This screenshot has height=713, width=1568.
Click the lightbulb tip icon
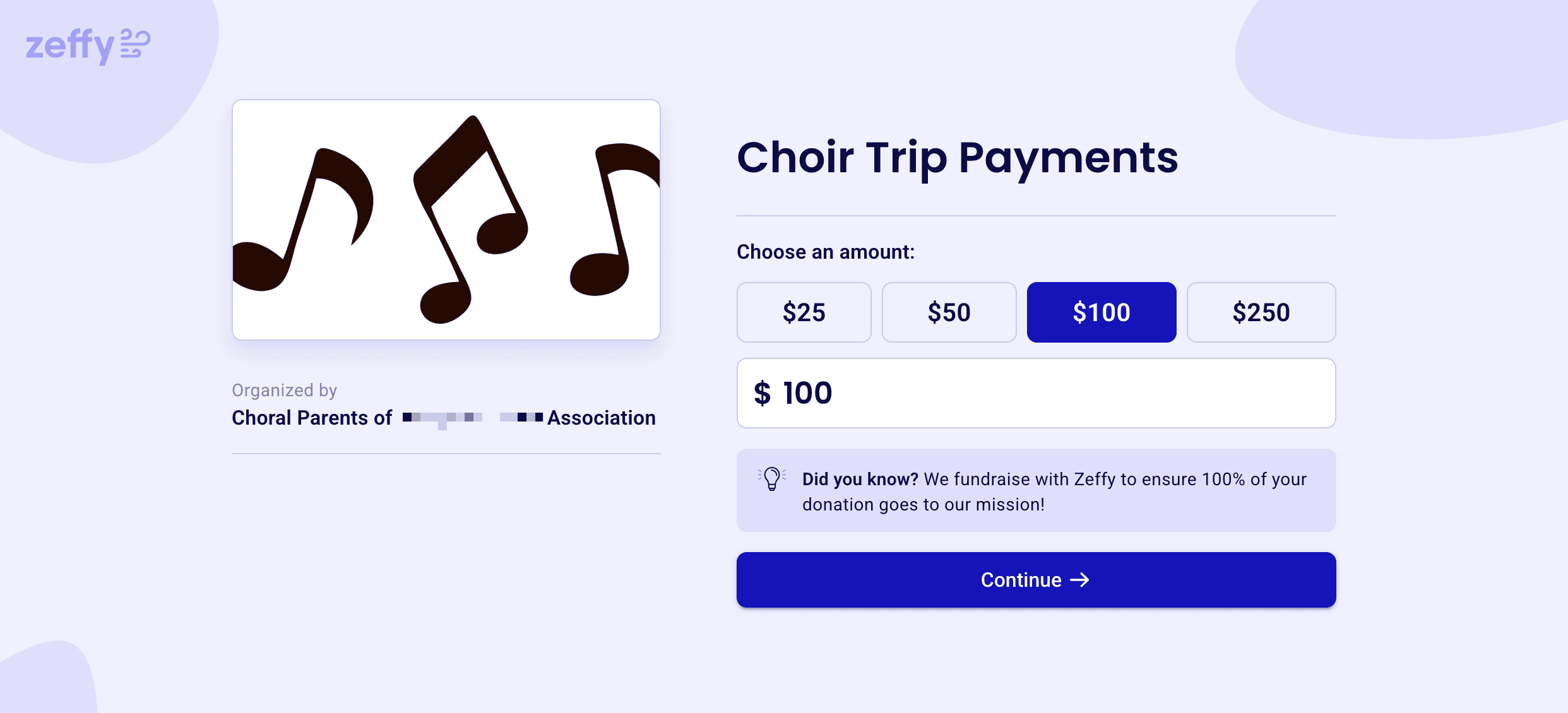[771, 479]
